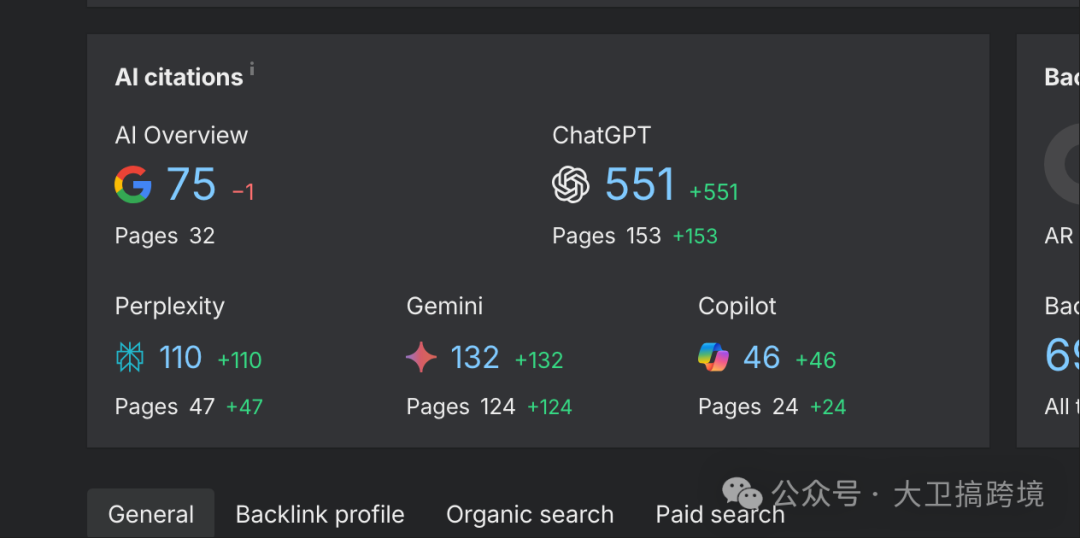Click the AI citations info icon

click(252, 69)
